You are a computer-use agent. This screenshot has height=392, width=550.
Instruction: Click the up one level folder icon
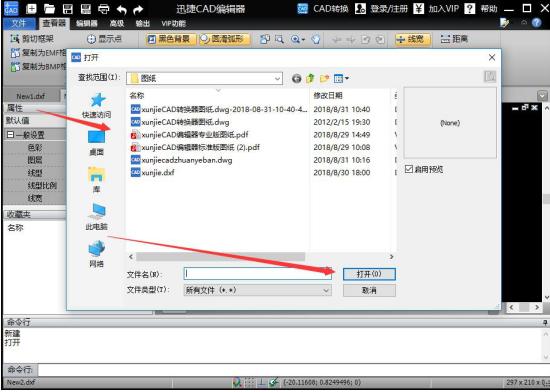tap(310, 78)
